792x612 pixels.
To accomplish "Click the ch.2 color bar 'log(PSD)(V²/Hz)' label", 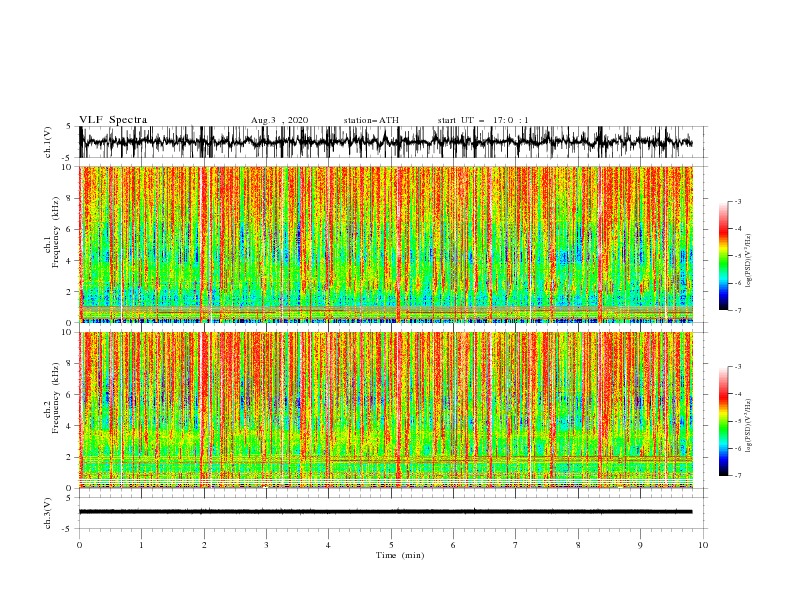I will point(749,426).
